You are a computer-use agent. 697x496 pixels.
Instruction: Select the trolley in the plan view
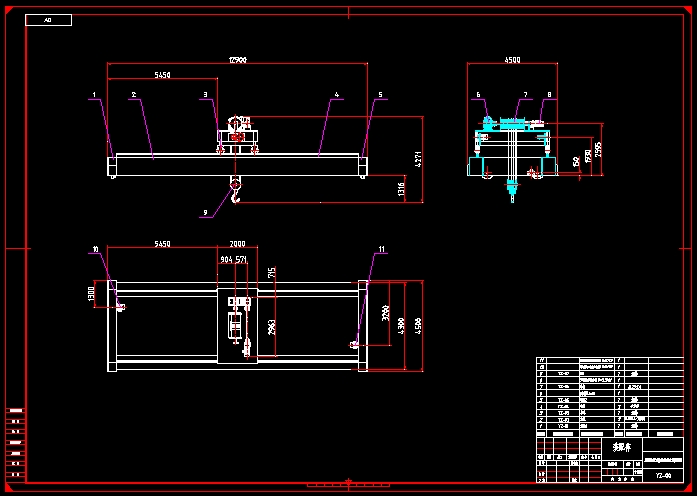237,322
